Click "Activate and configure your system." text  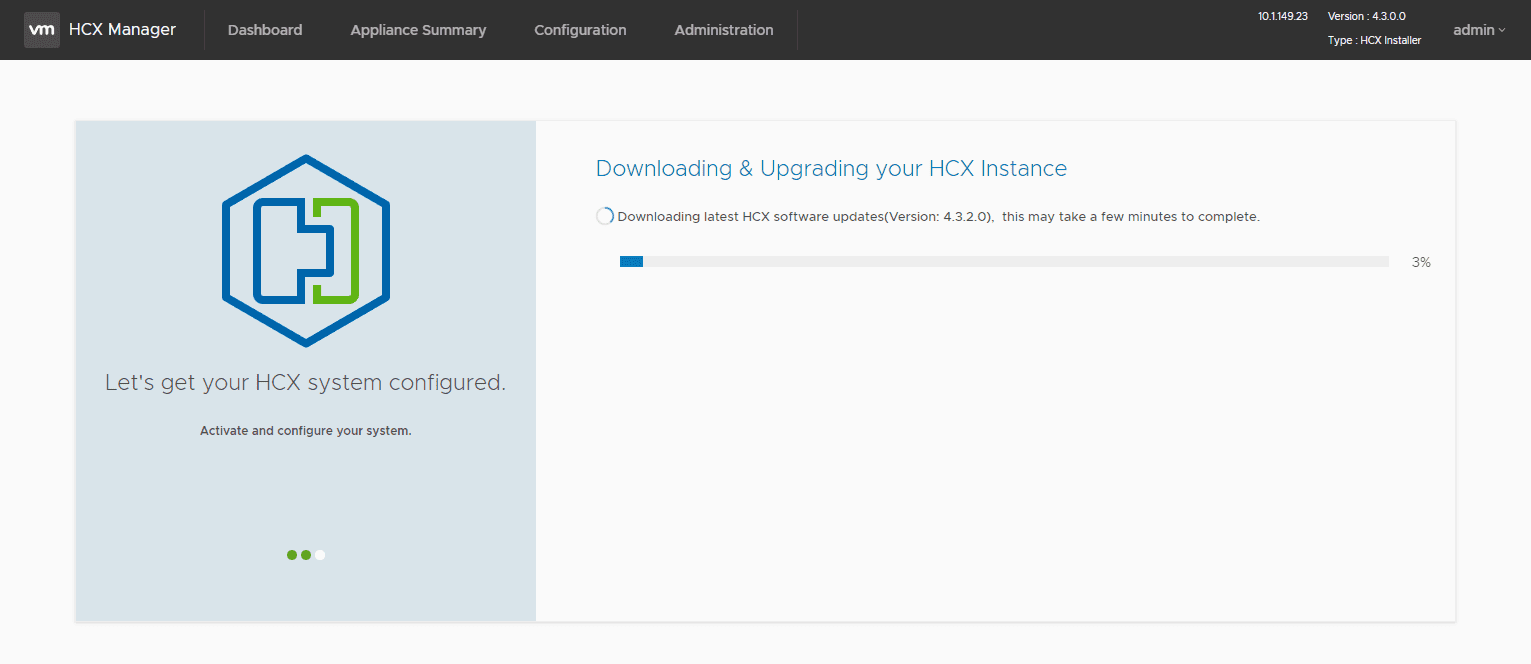[306, 431]
